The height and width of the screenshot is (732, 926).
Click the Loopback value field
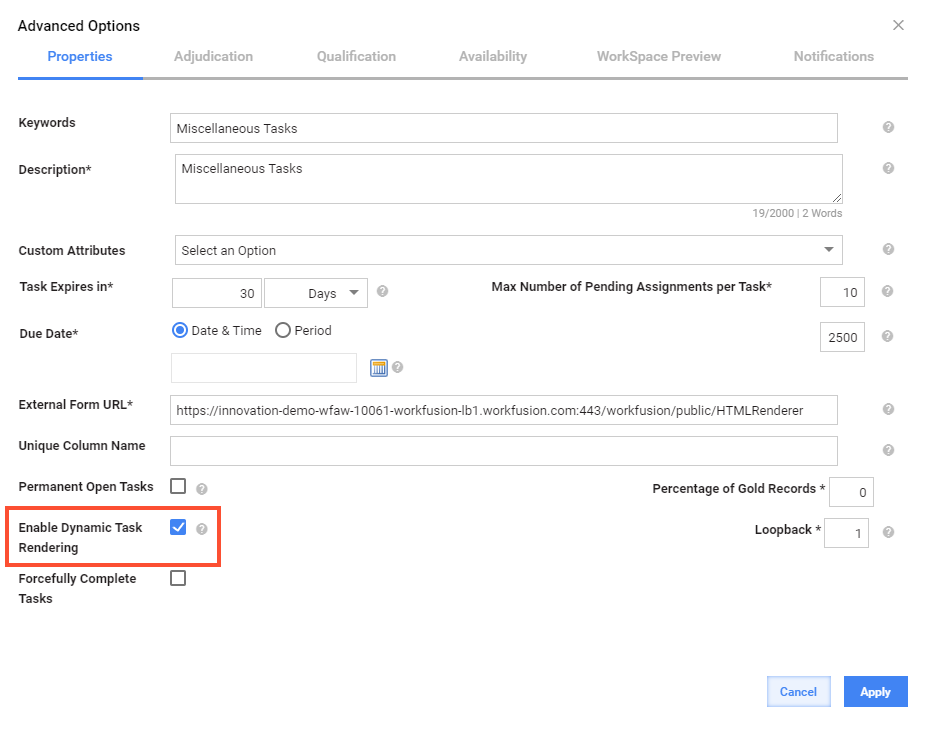[846, 533]
